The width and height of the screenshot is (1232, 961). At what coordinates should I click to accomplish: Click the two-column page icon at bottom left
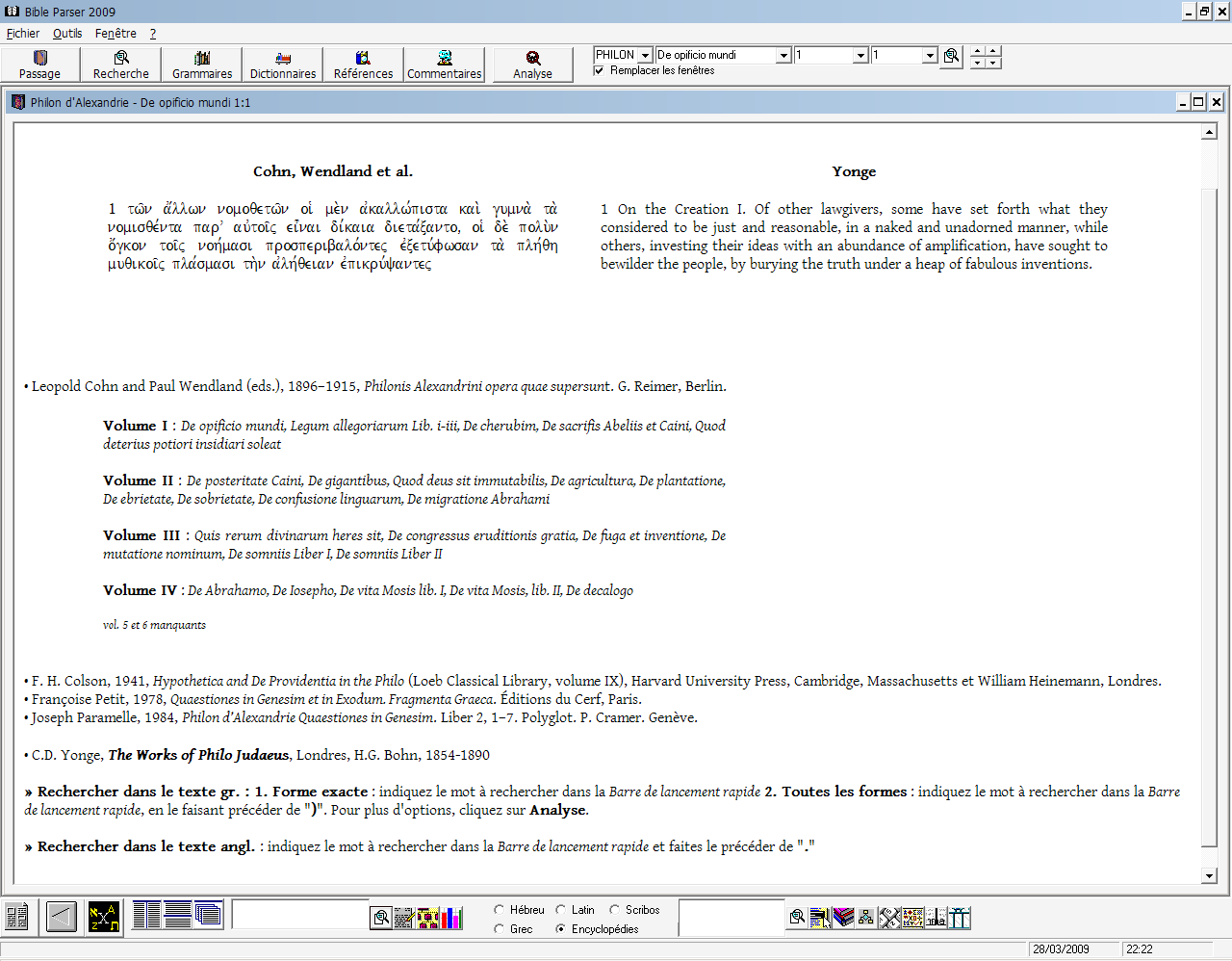pyautogui.click(x=16, y=916)
